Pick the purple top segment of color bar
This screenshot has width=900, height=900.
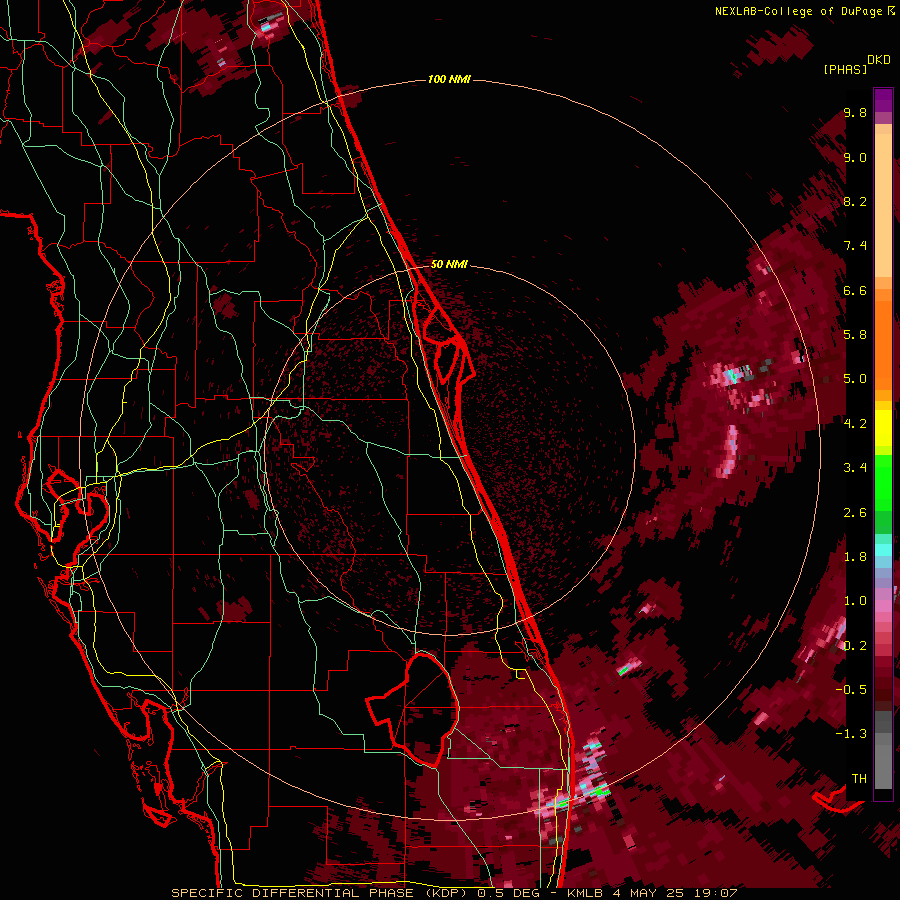click(x=883, y=100)
